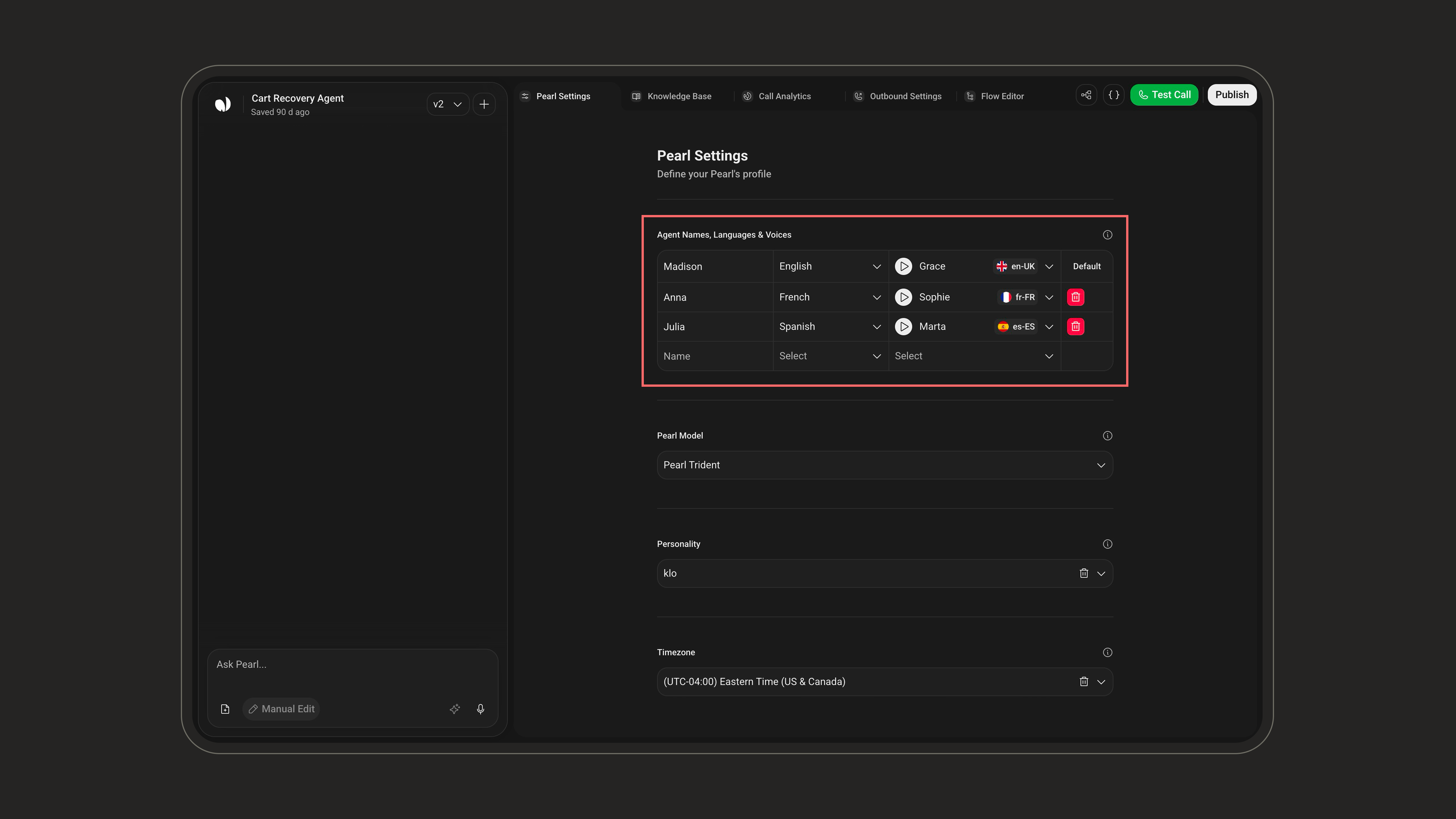Show info for Agent Names, Languages & Voices

tap(1107, 235)
